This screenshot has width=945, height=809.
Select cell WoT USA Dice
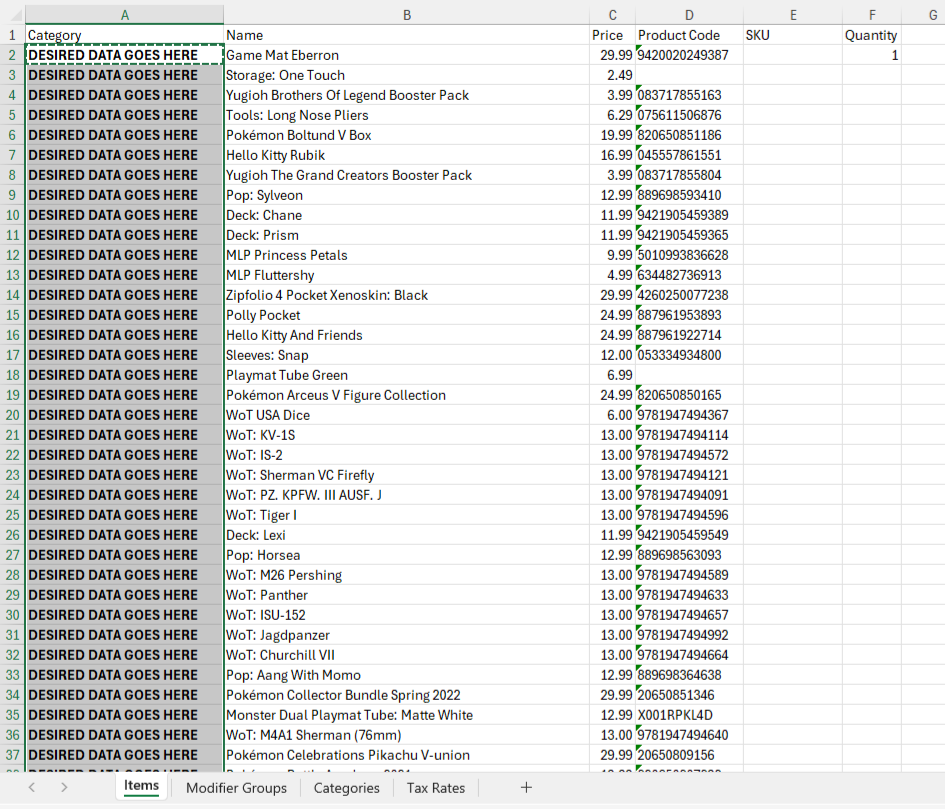(x=407, y=415)
